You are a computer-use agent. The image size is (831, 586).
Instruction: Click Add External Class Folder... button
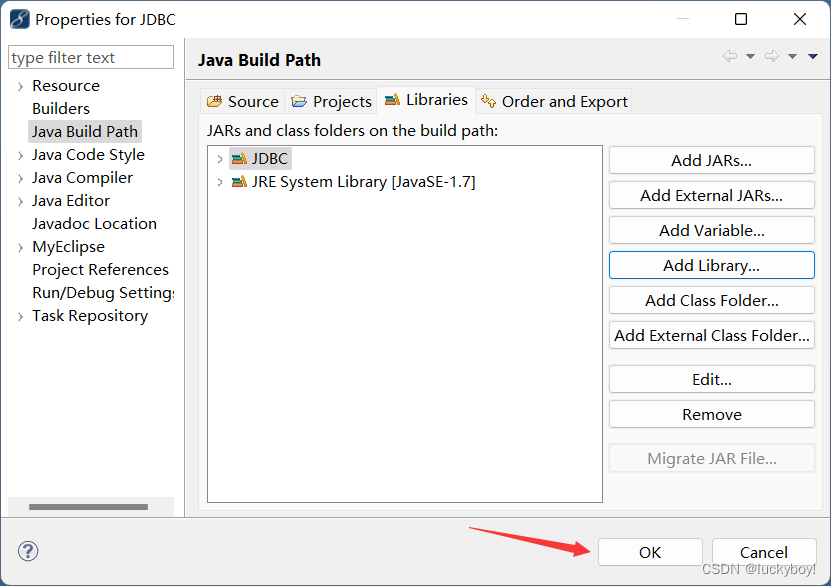click(x=711, y=335)
